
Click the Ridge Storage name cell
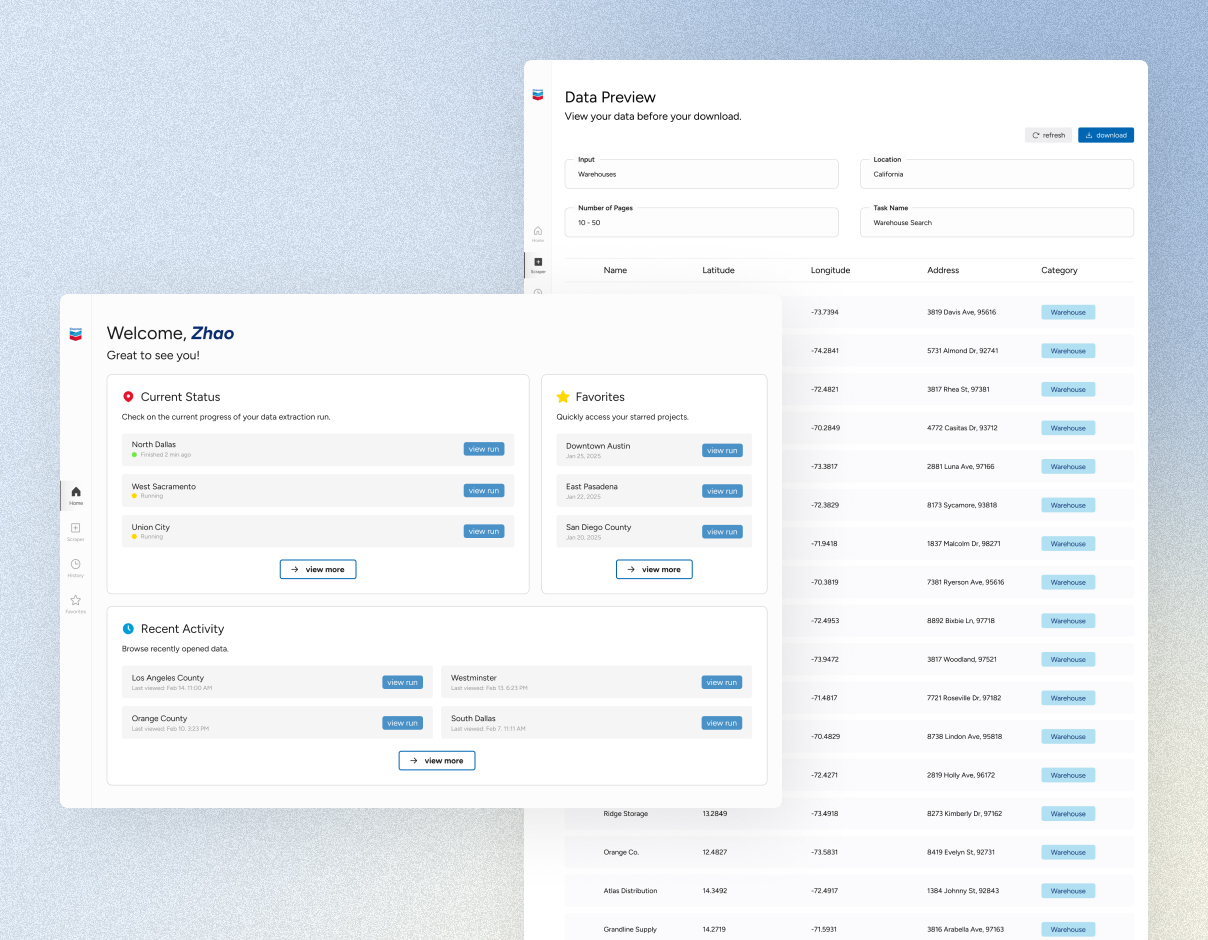(626, 814)
